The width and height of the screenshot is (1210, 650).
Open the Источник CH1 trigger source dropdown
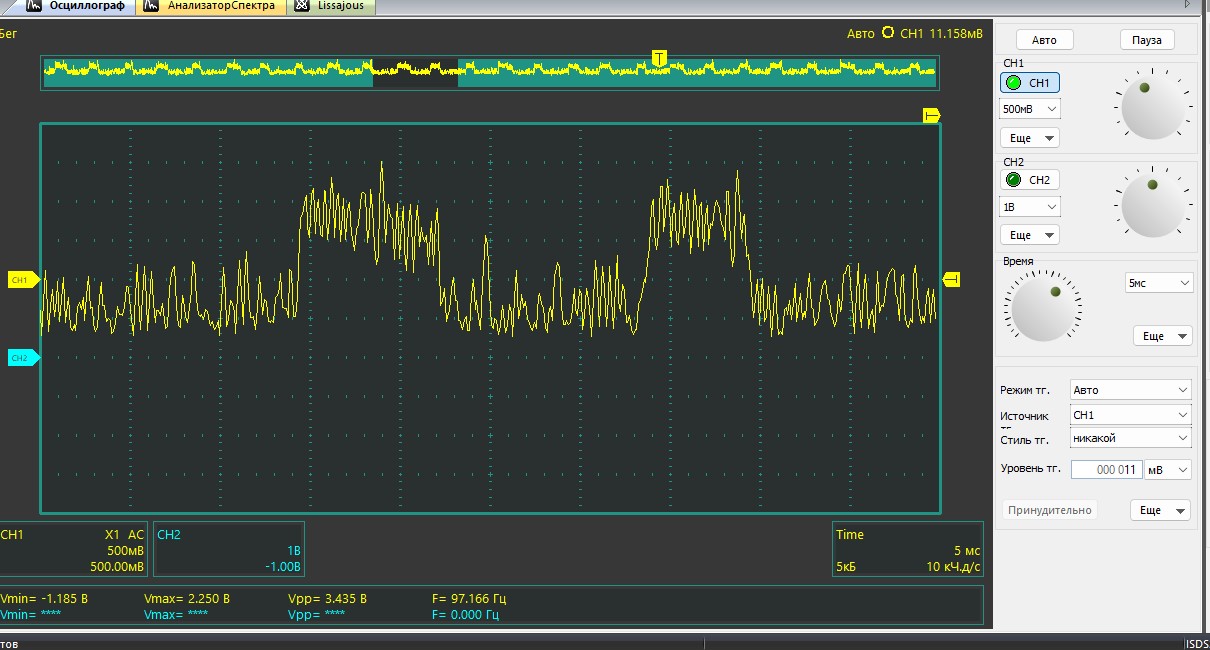click(x=1130, y=414)
